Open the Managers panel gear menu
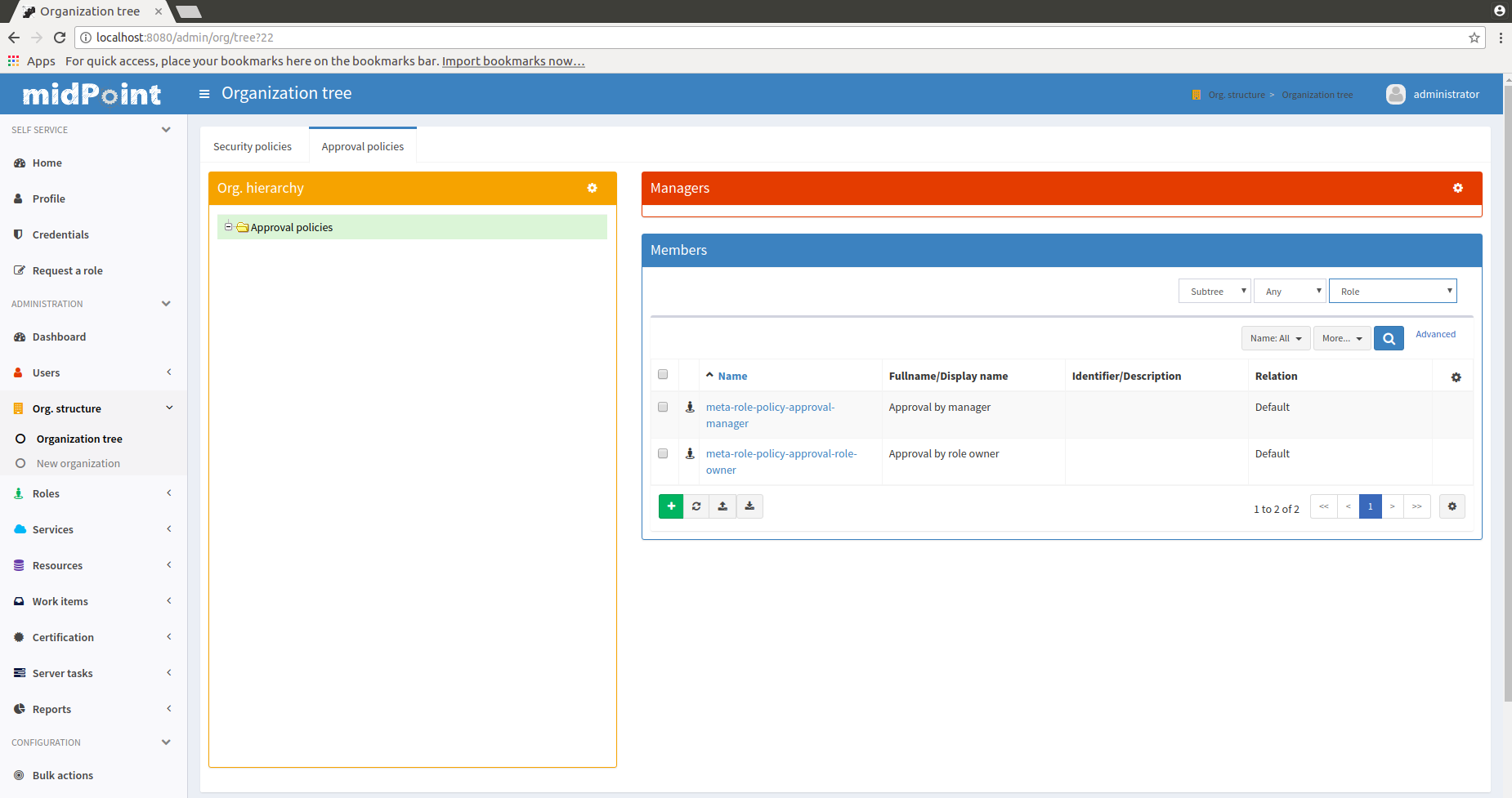The width and height of the screenshot is (1512, 798). click(x=1457, y=189)
